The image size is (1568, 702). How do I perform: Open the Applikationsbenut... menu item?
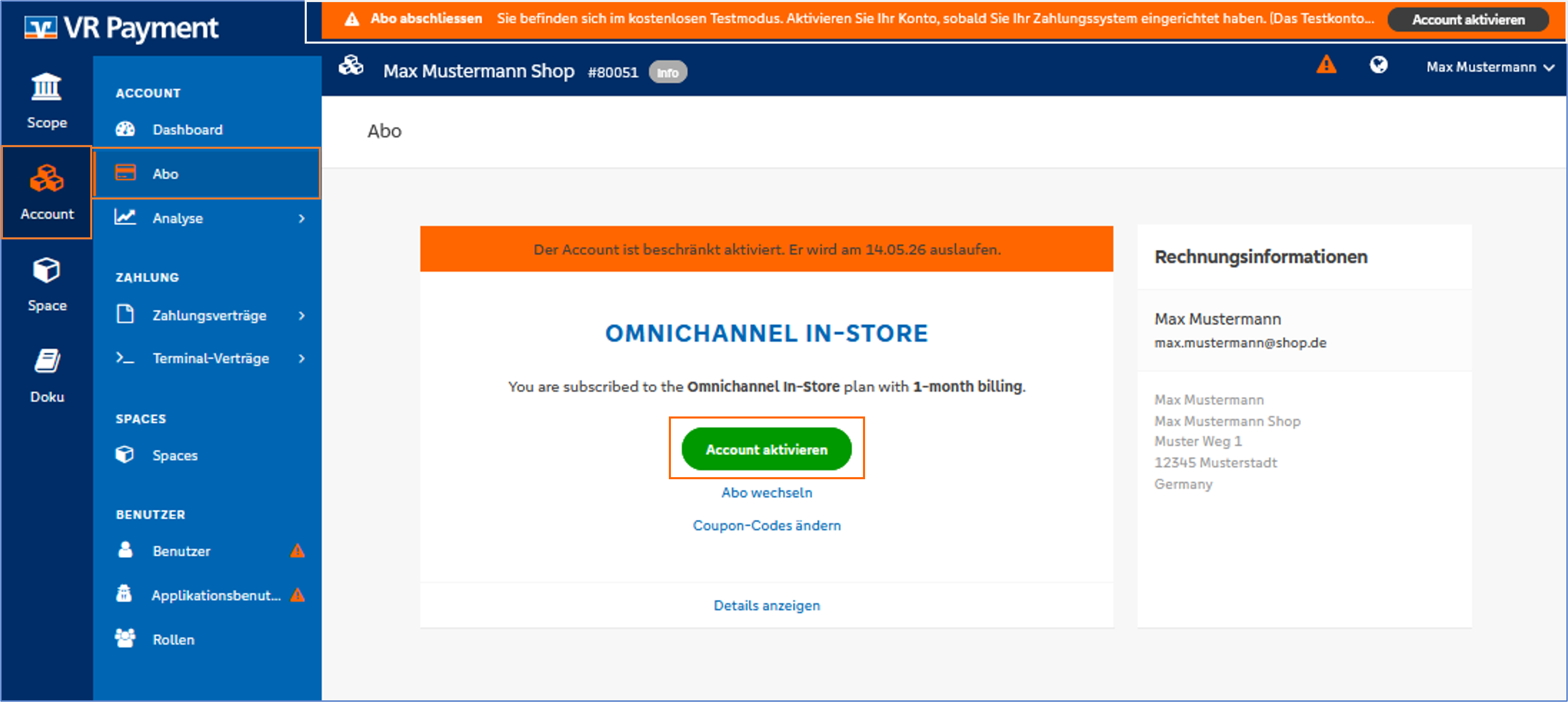[x=207, y=595]
